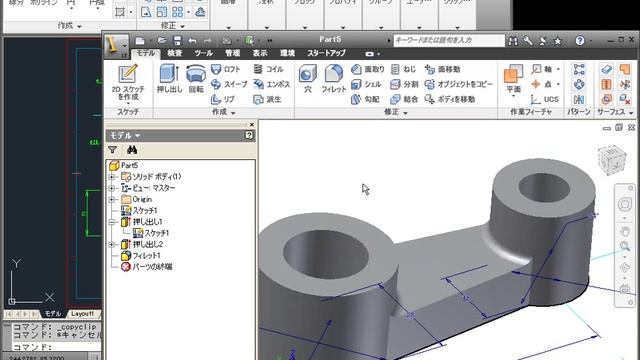Switch to the 環境 ribbon tab
The width and height of the screenshot is (640, 360).
pos(287,53)
